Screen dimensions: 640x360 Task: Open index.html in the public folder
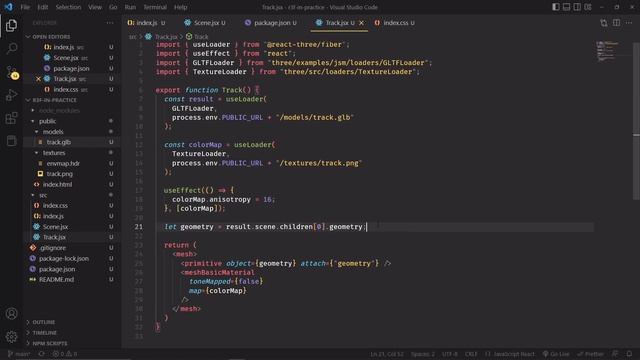tap(72, 184)
